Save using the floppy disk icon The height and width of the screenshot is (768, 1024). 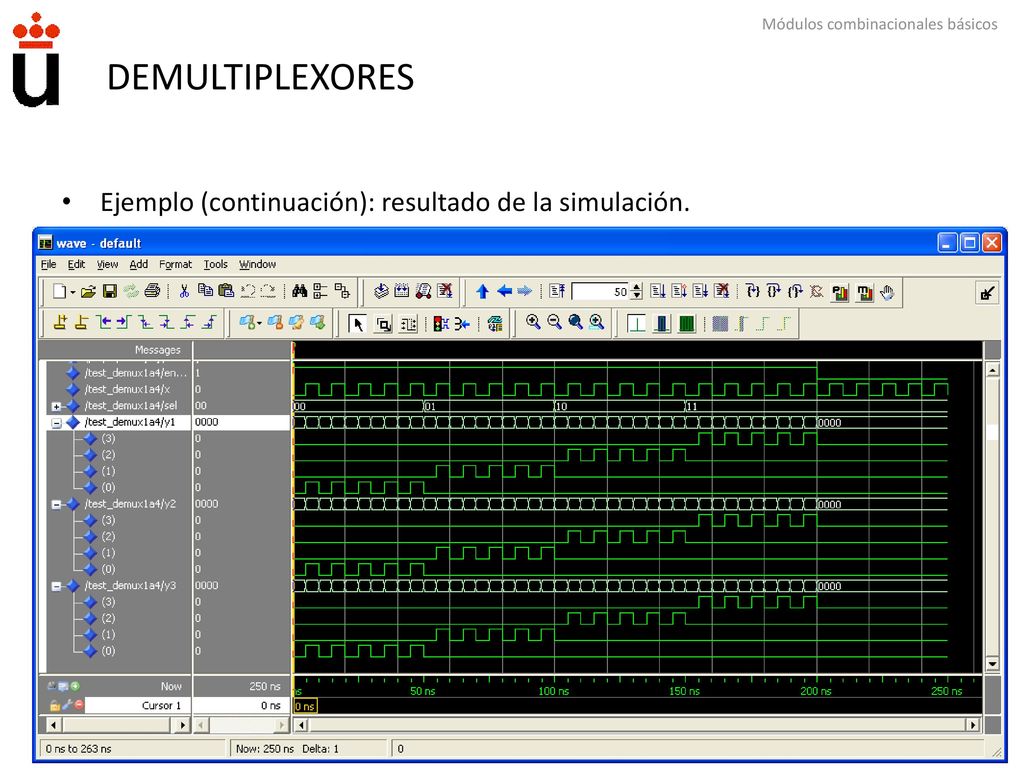tap(110, 291)
